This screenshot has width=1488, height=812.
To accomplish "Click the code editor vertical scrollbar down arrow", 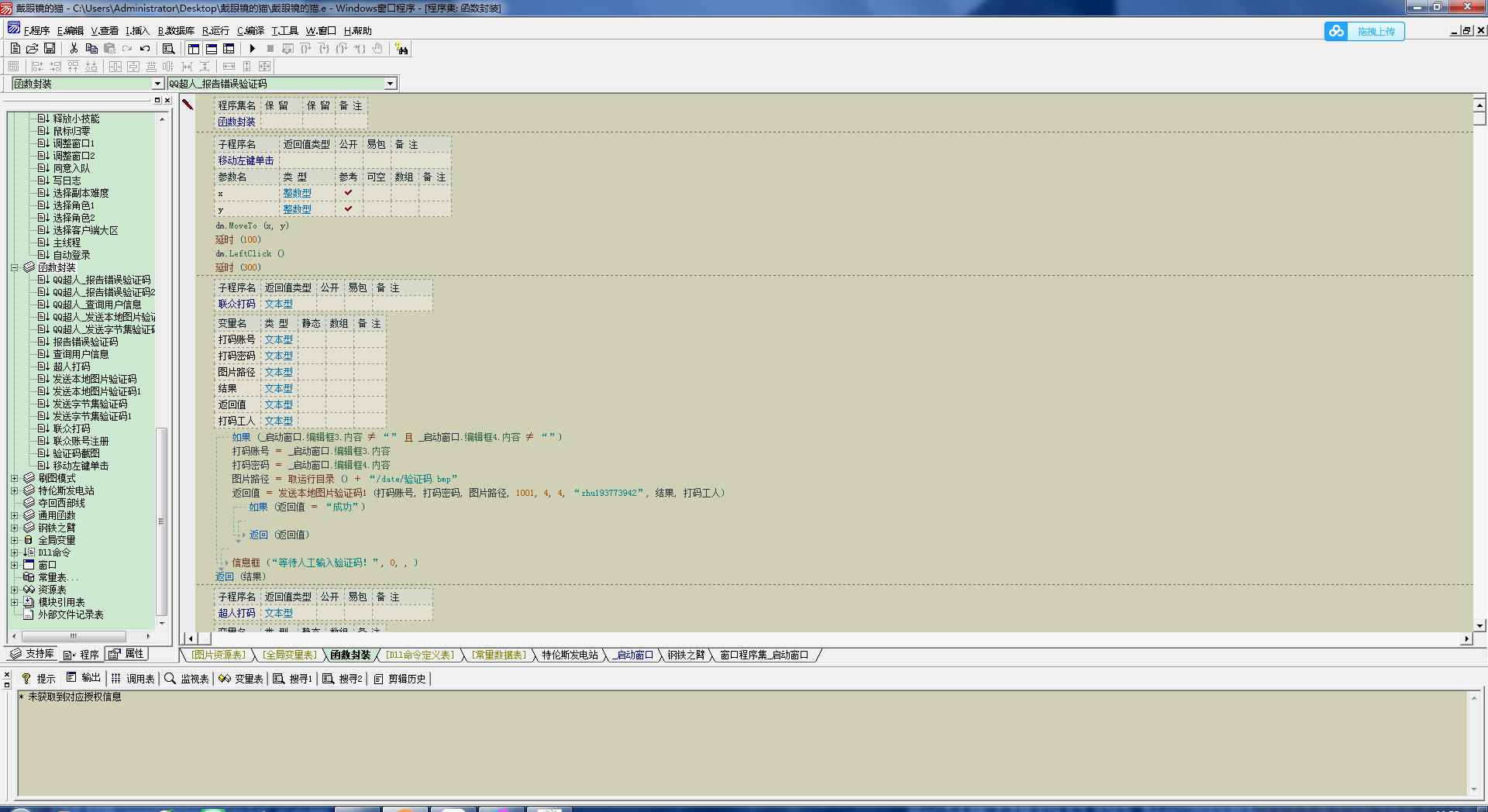I will point(1479,625).
